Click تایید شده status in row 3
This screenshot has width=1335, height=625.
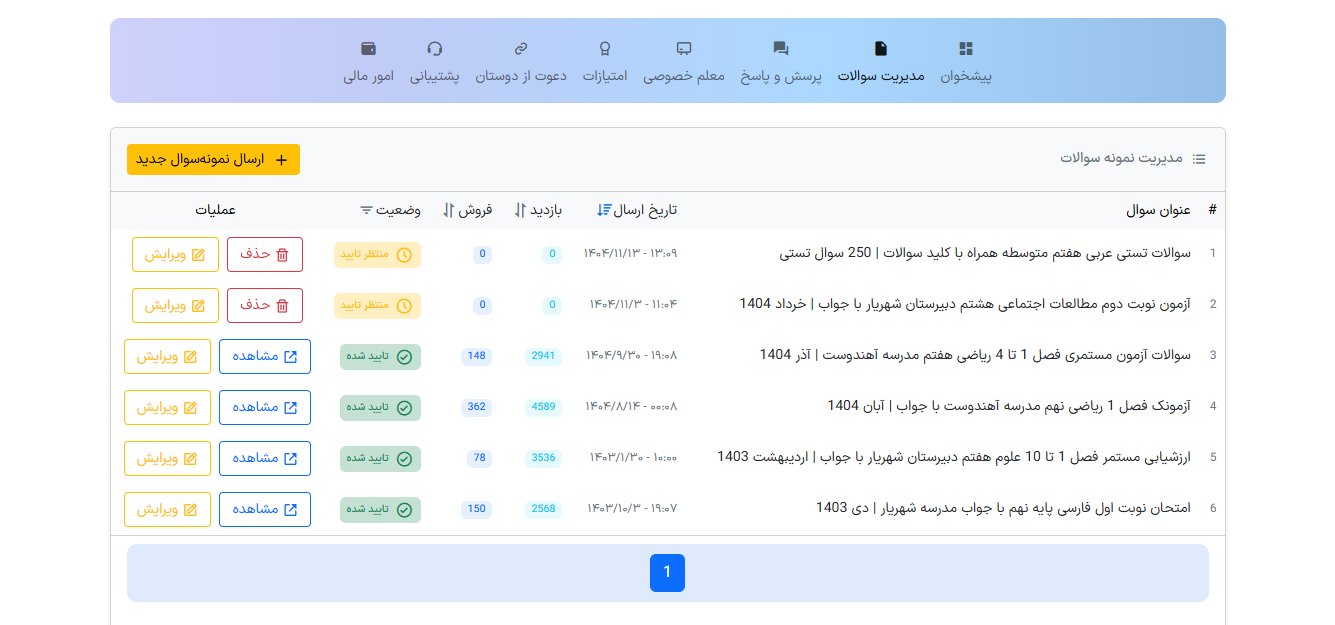(x=380, y=356)
